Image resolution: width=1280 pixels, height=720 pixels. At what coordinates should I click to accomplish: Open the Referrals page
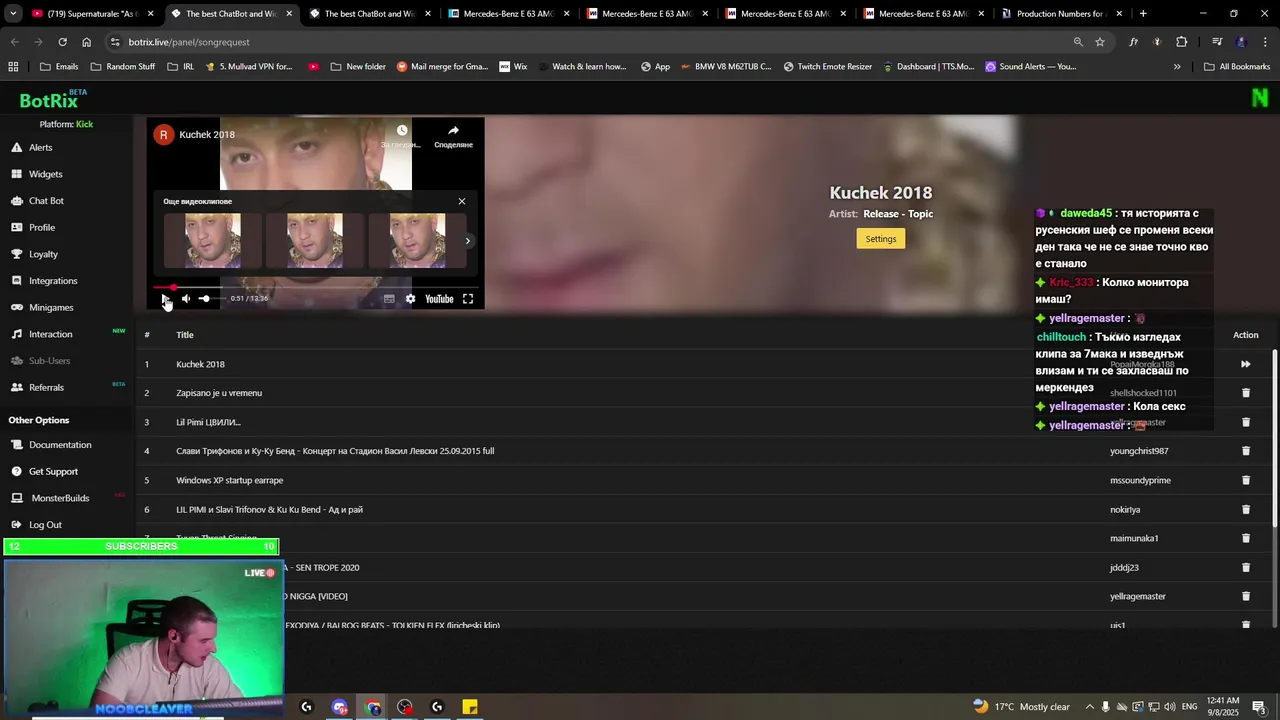[46, 387]
